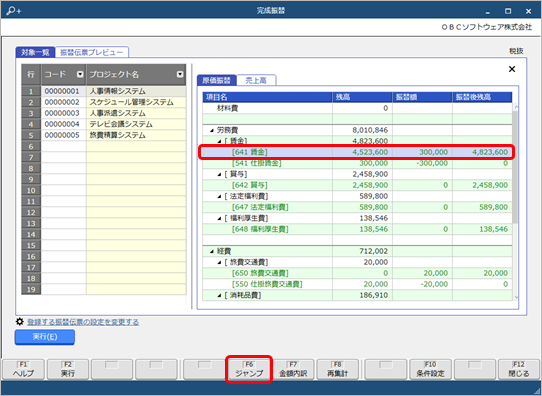Screen dimensions: 542x396
Task: Select the [650 旅費交通費] account row
Action: point(357,274)
